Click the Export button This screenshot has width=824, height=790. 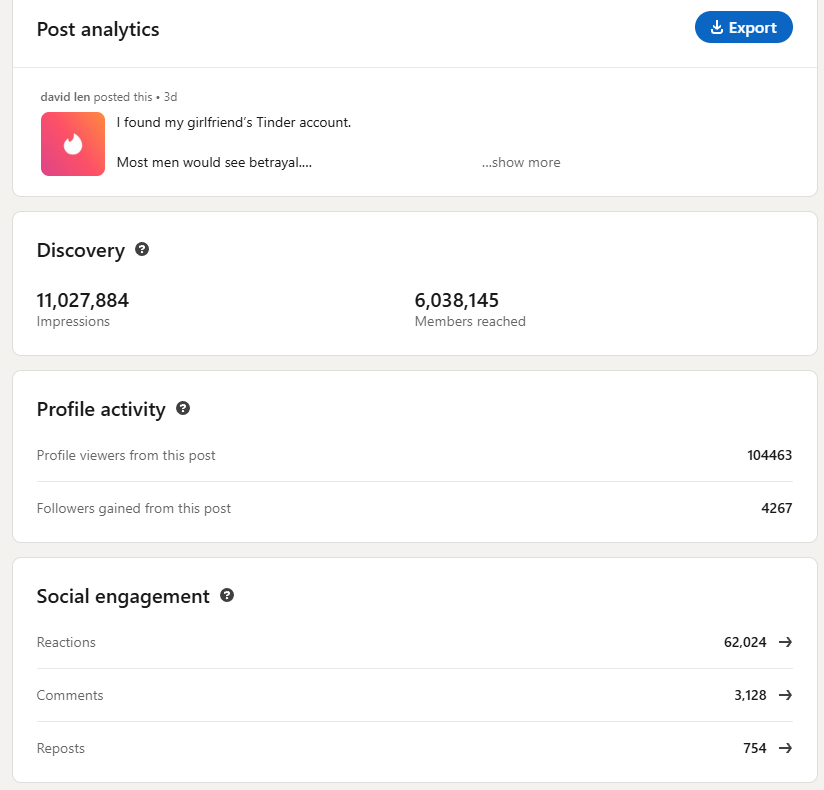click(743, 27)
